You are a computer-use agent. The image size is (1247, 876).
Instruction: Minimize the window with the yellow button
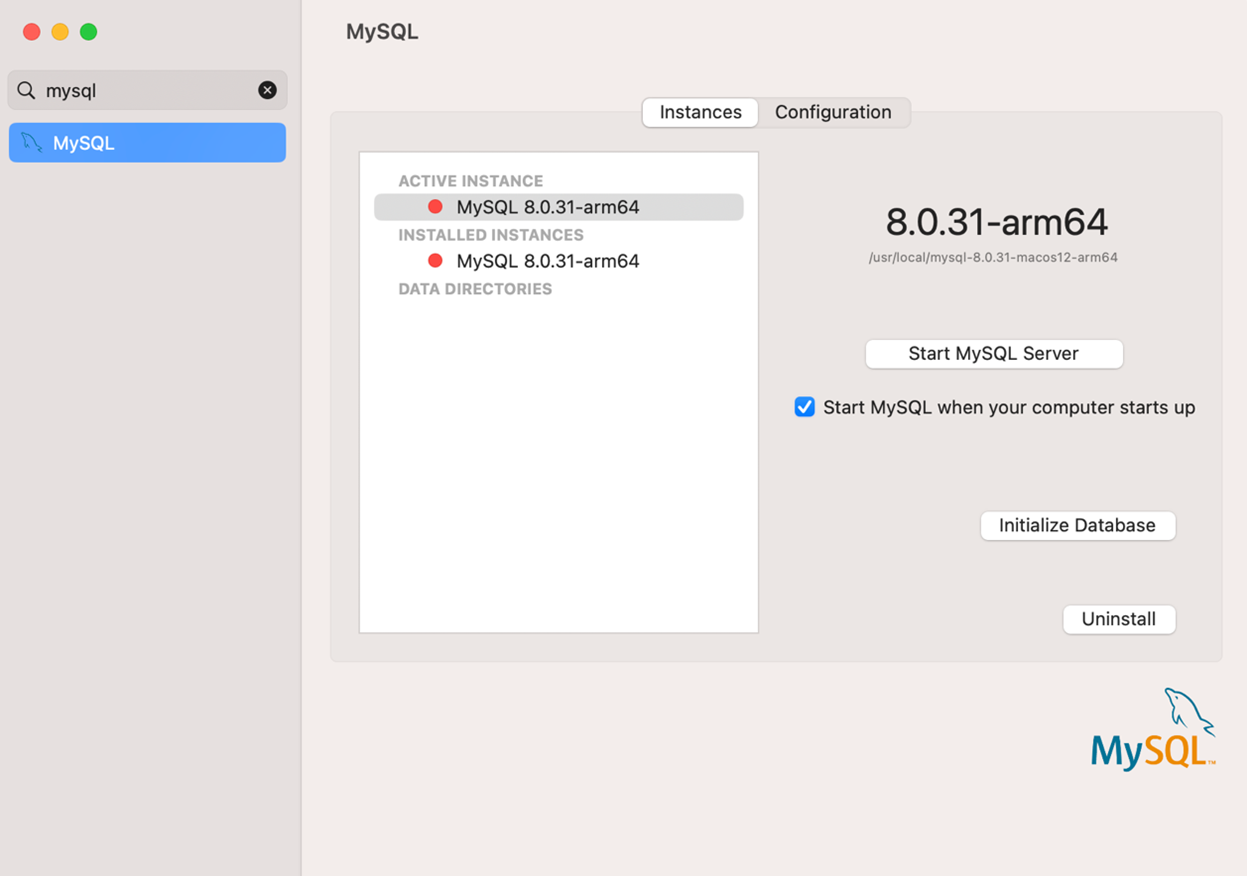[x=60, y=32]
